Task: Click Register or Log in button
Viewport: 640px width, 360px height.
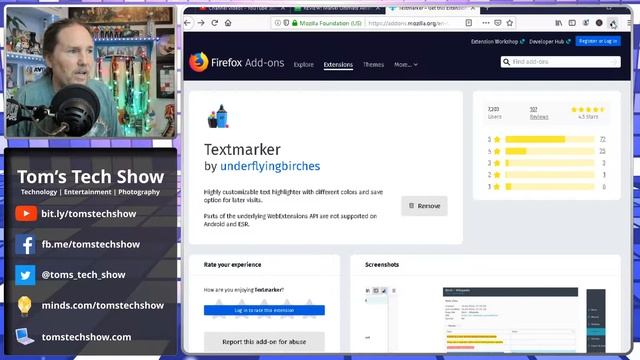Action: (x=598, y=41)
